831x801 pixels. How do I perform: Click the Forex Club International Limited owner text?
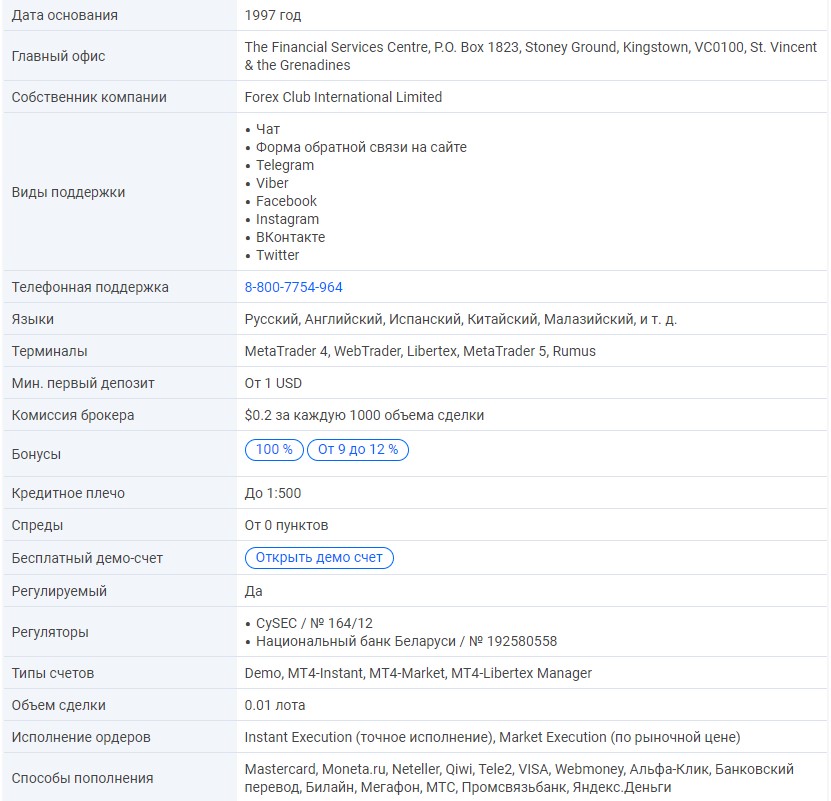tap(343, 97)
